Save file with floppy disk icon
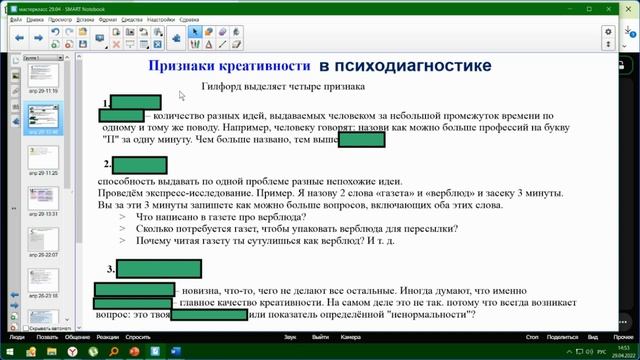Screen dimensions: 640x360 pos(83,44)
